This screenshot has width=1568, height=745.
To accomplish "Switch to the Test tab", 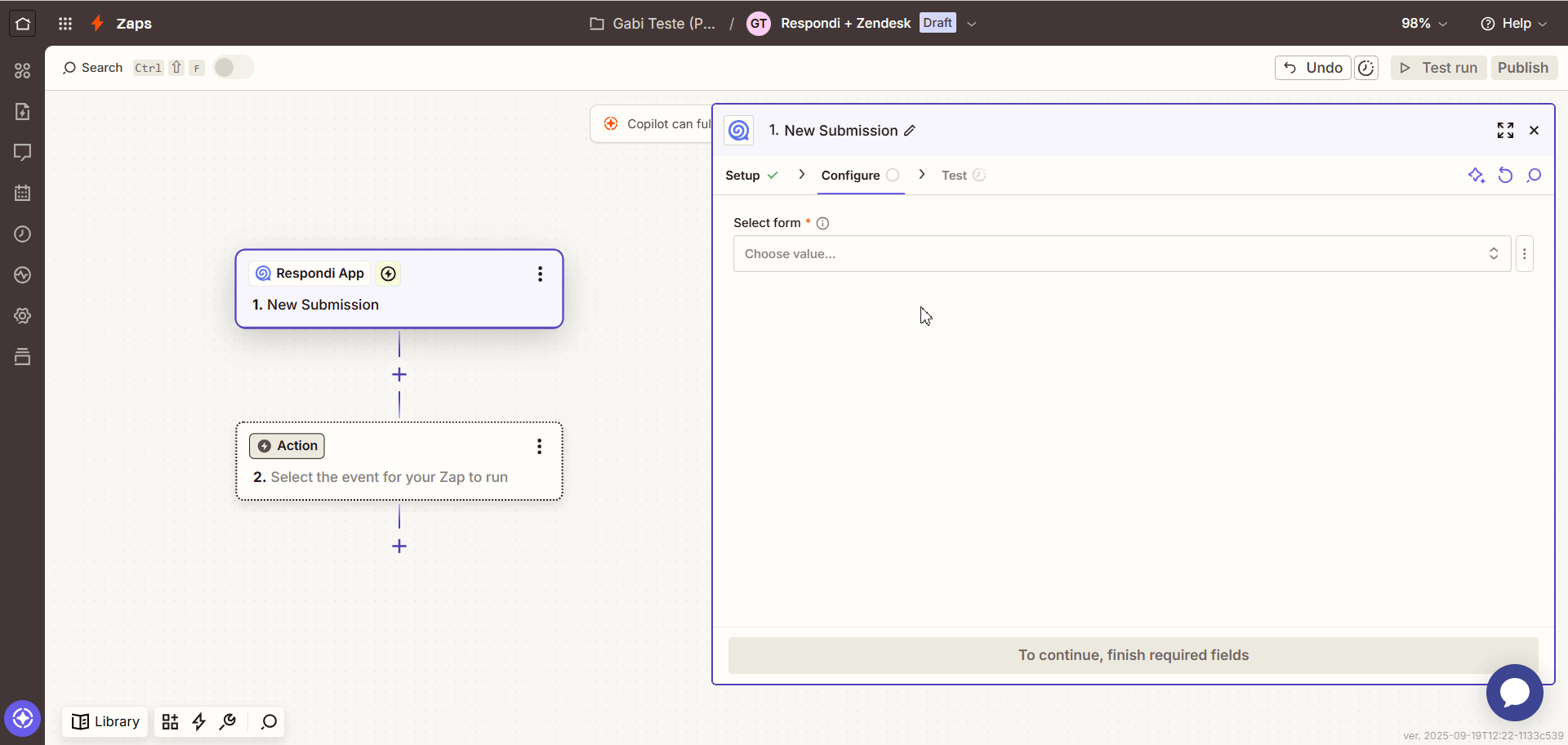I will tap(964, 176).
